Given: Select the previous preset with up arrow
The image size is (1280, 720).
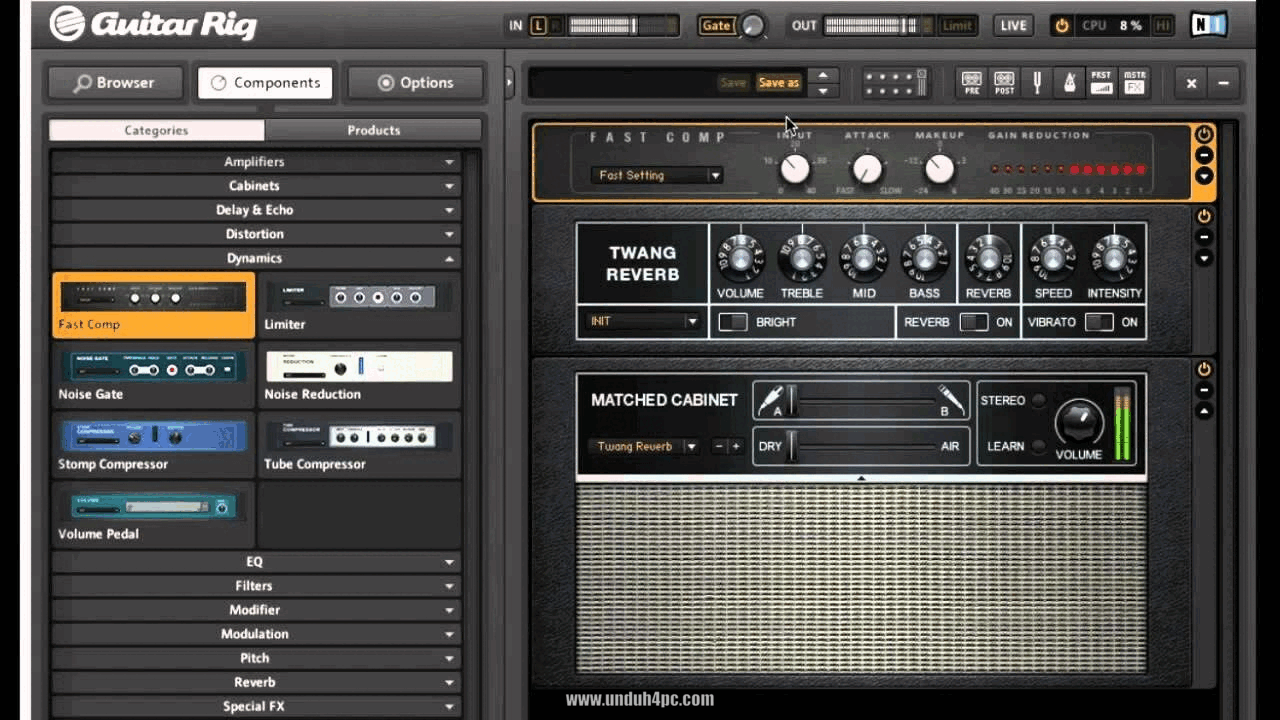Looking at the screenshot, I should click(x=823, y=75).
